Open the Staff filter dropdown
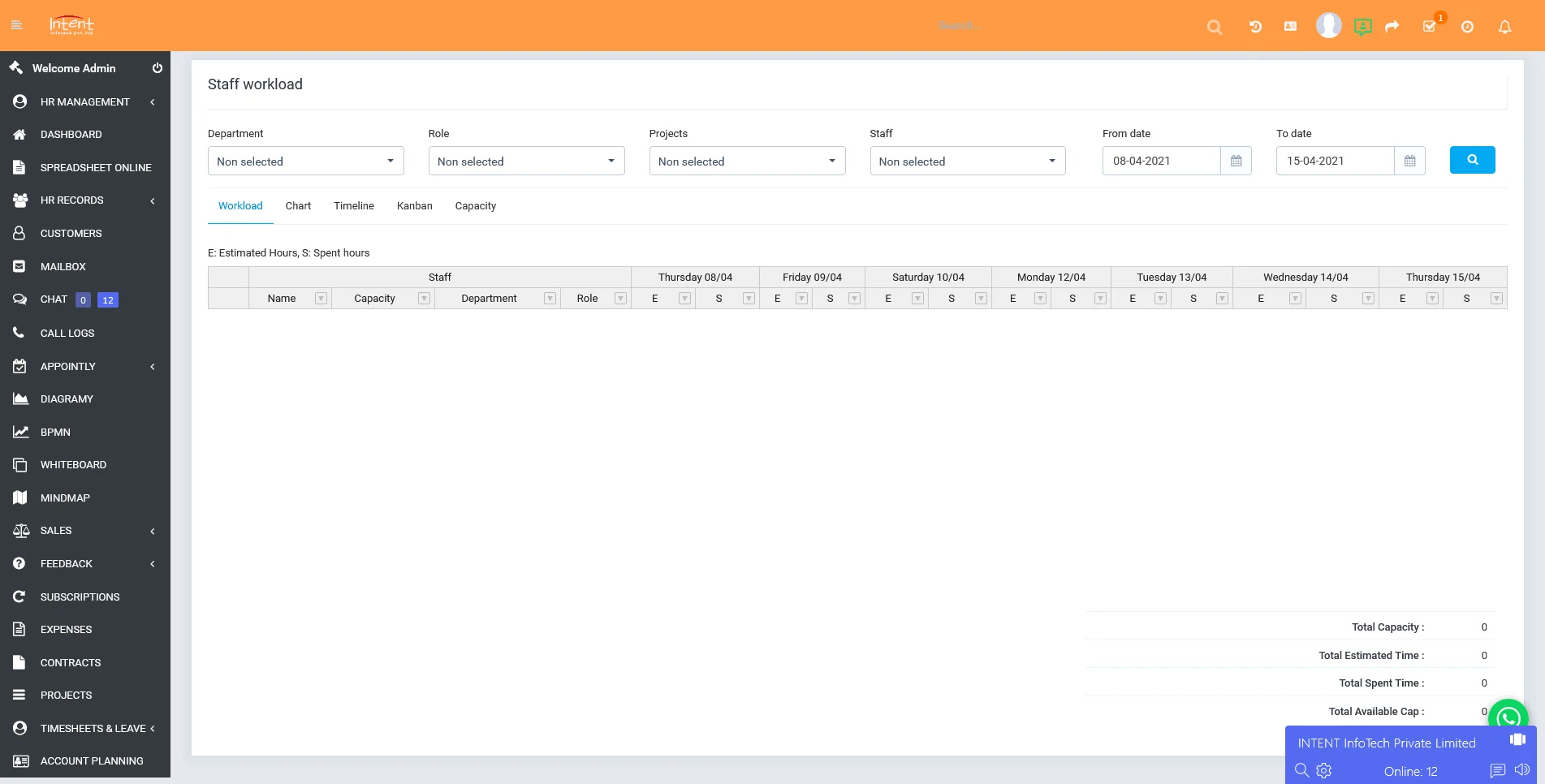 pyautogui.click(x=968, y=161)
